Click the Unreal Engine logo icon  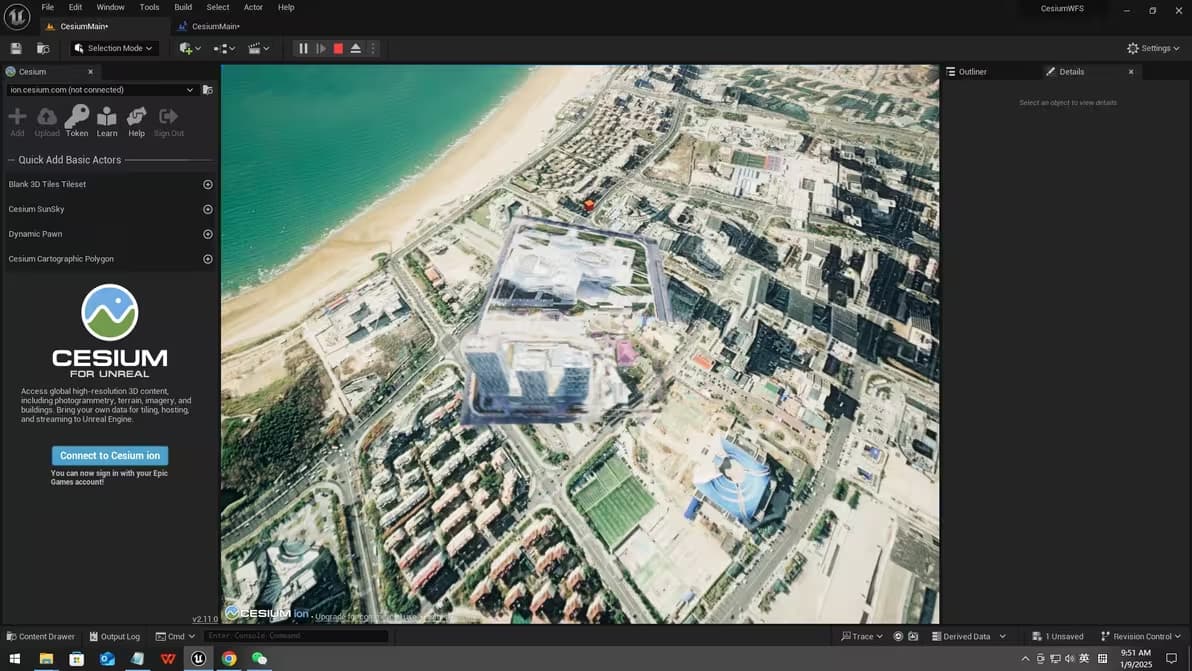[17, 16]
